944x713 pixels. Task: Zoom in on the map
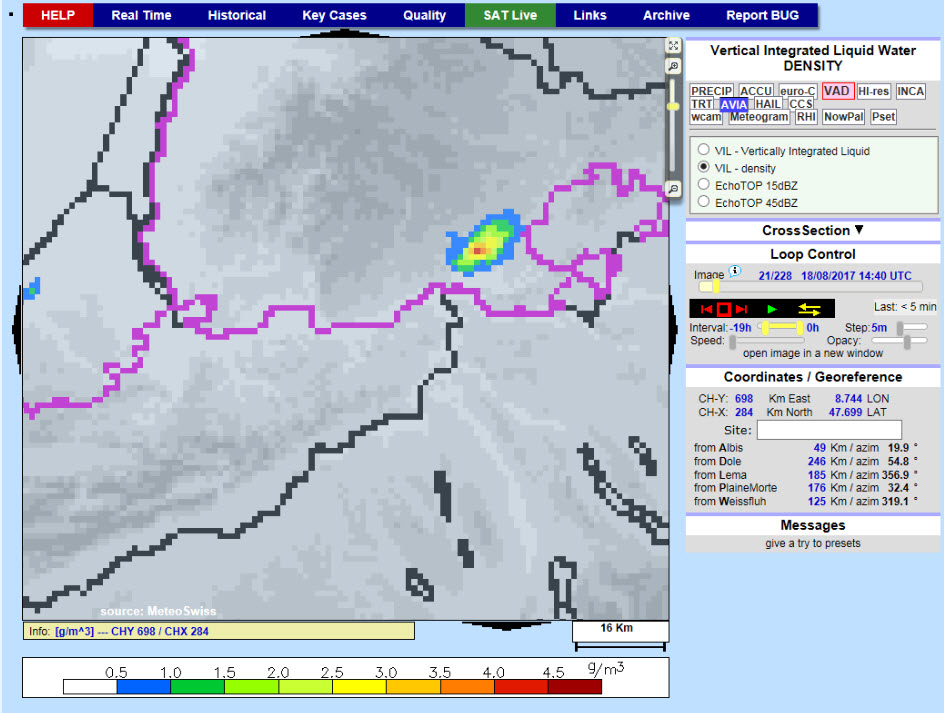[x=674, y=66]
